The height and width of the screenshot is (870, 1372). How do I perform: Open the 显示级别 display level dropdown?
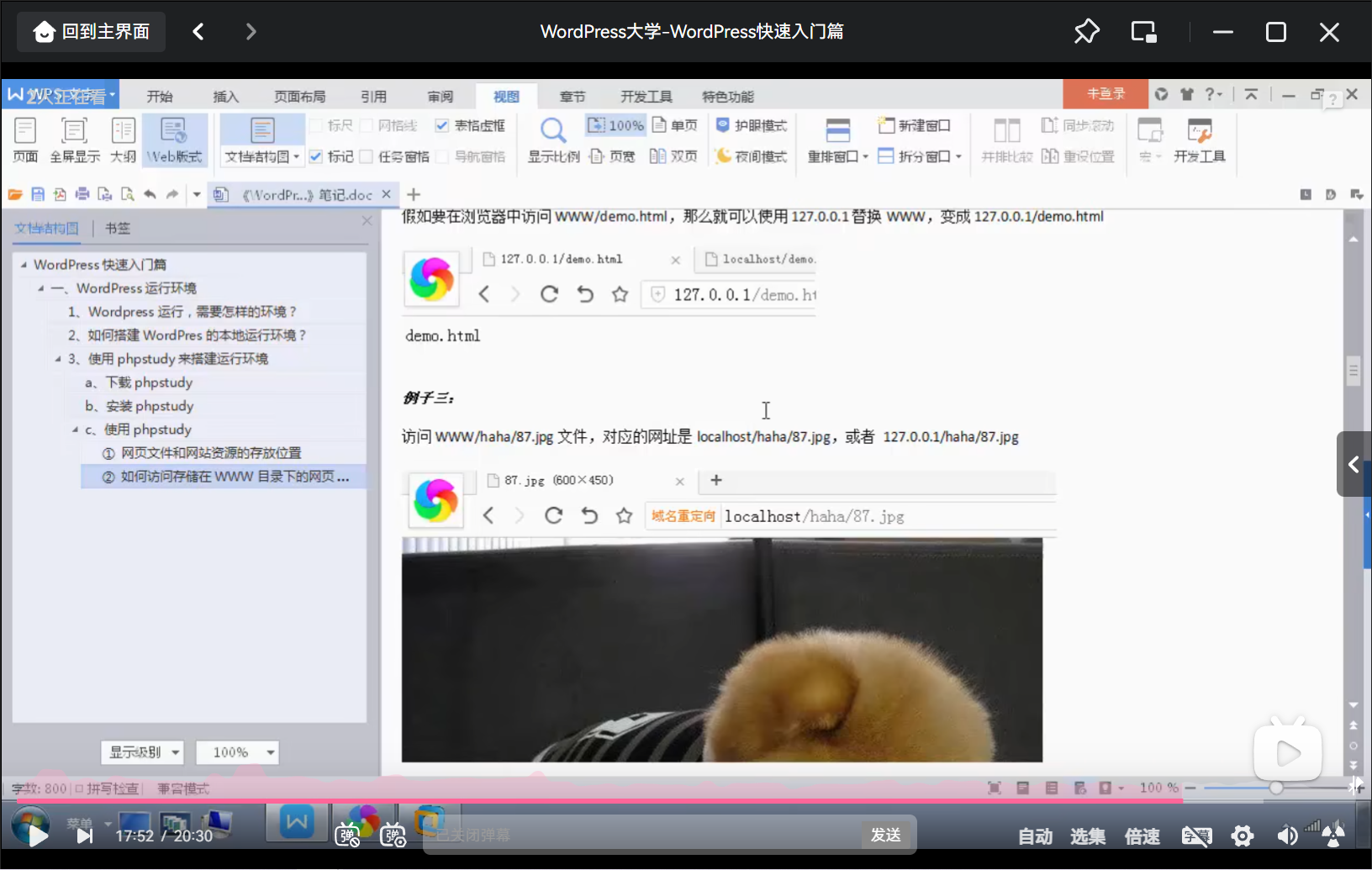click(143, 752)
